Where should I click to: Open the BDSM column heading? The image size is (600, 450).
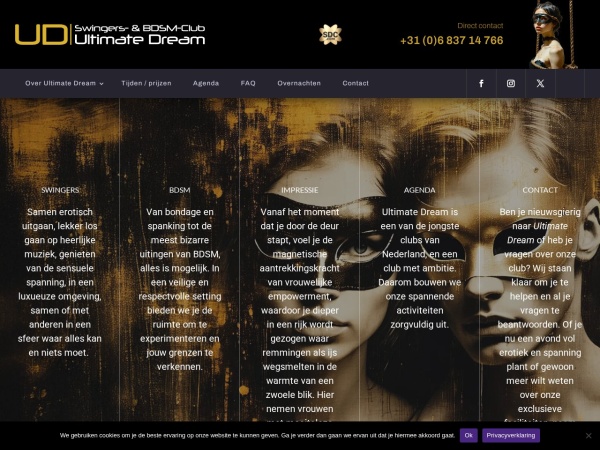179,190
